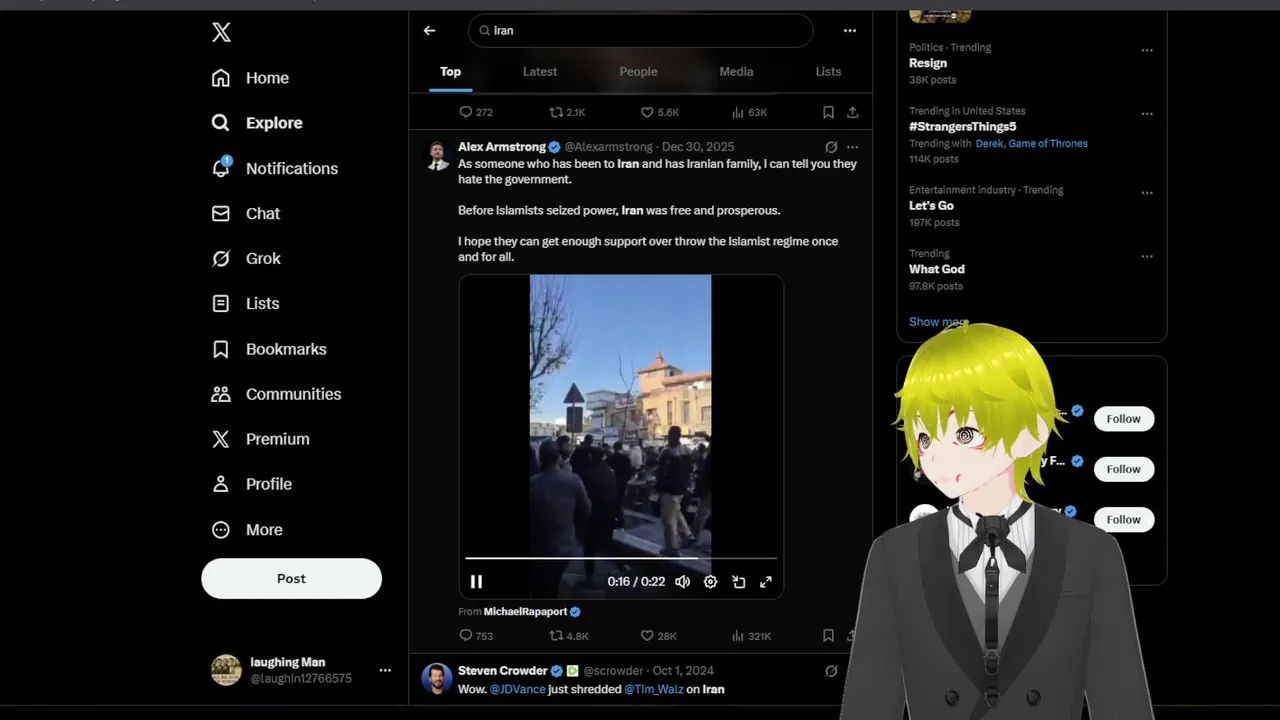Click the last Follow button in suggestions
The image size is (1280, 720).
coord(1123,519)
